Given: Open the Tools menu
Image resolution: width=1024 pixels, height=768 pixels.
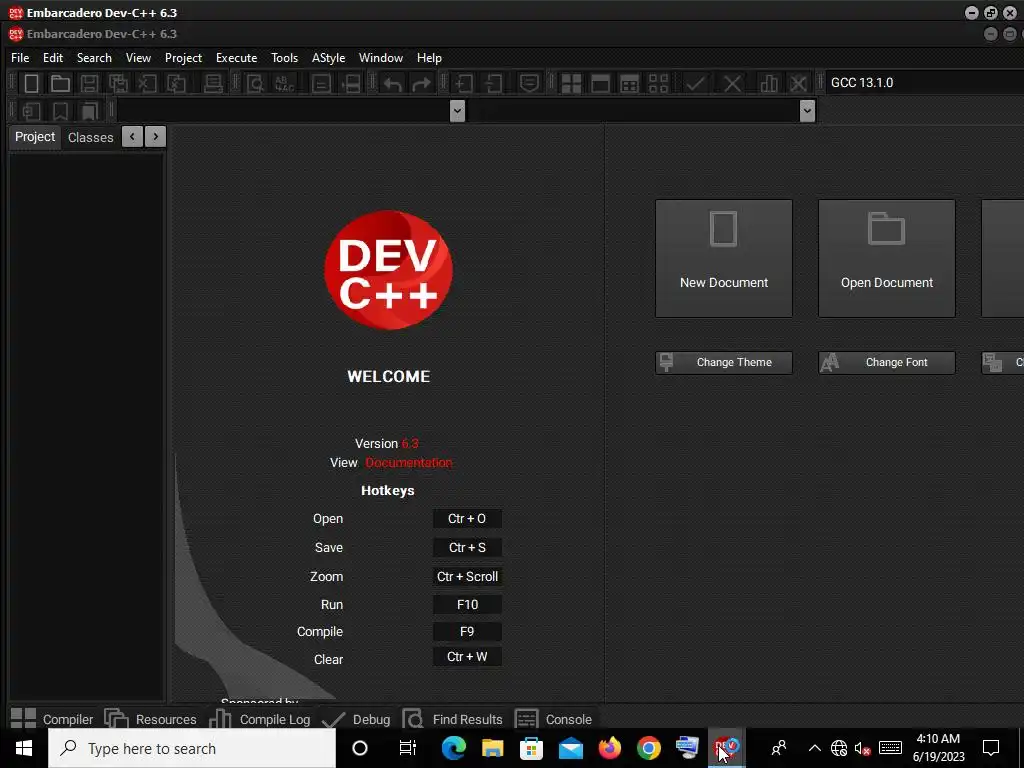Looking at the screenshot, I should (x=285, y=58).
